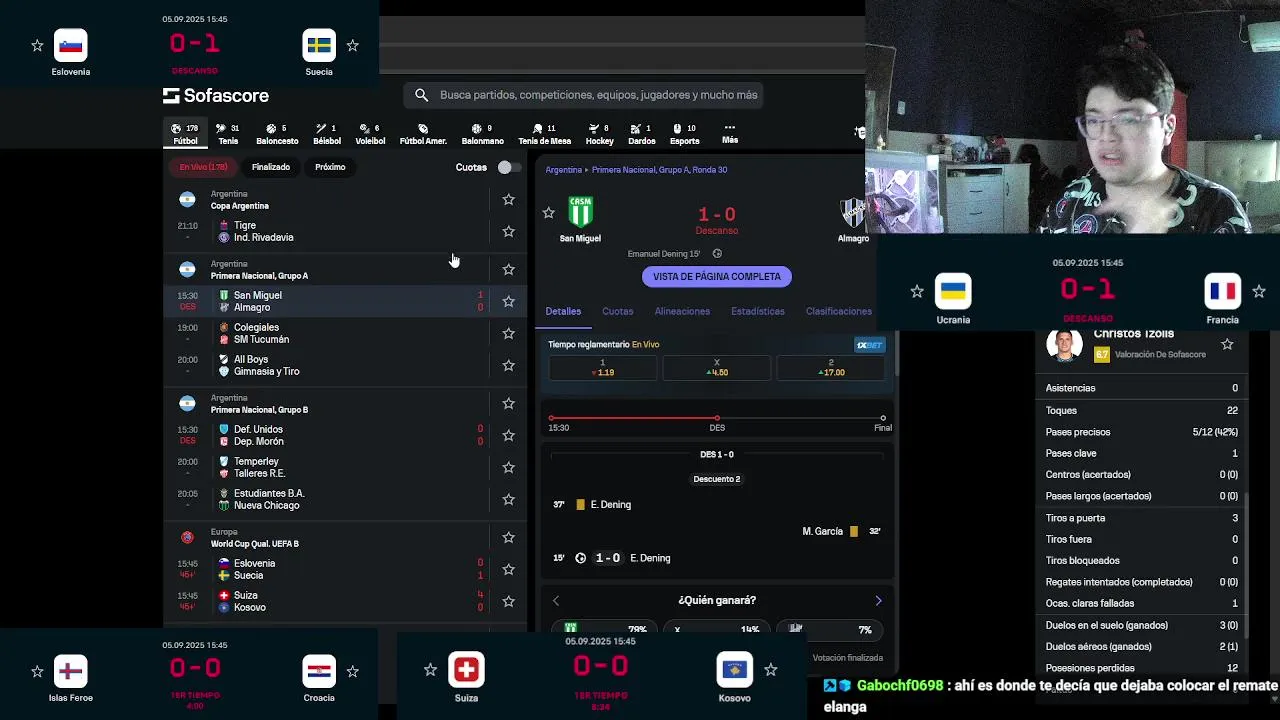Favorite the Tigre vs Ind. Rivadavia match
The height and width of the screenshot is (720, 1280).
coord(508,231)
